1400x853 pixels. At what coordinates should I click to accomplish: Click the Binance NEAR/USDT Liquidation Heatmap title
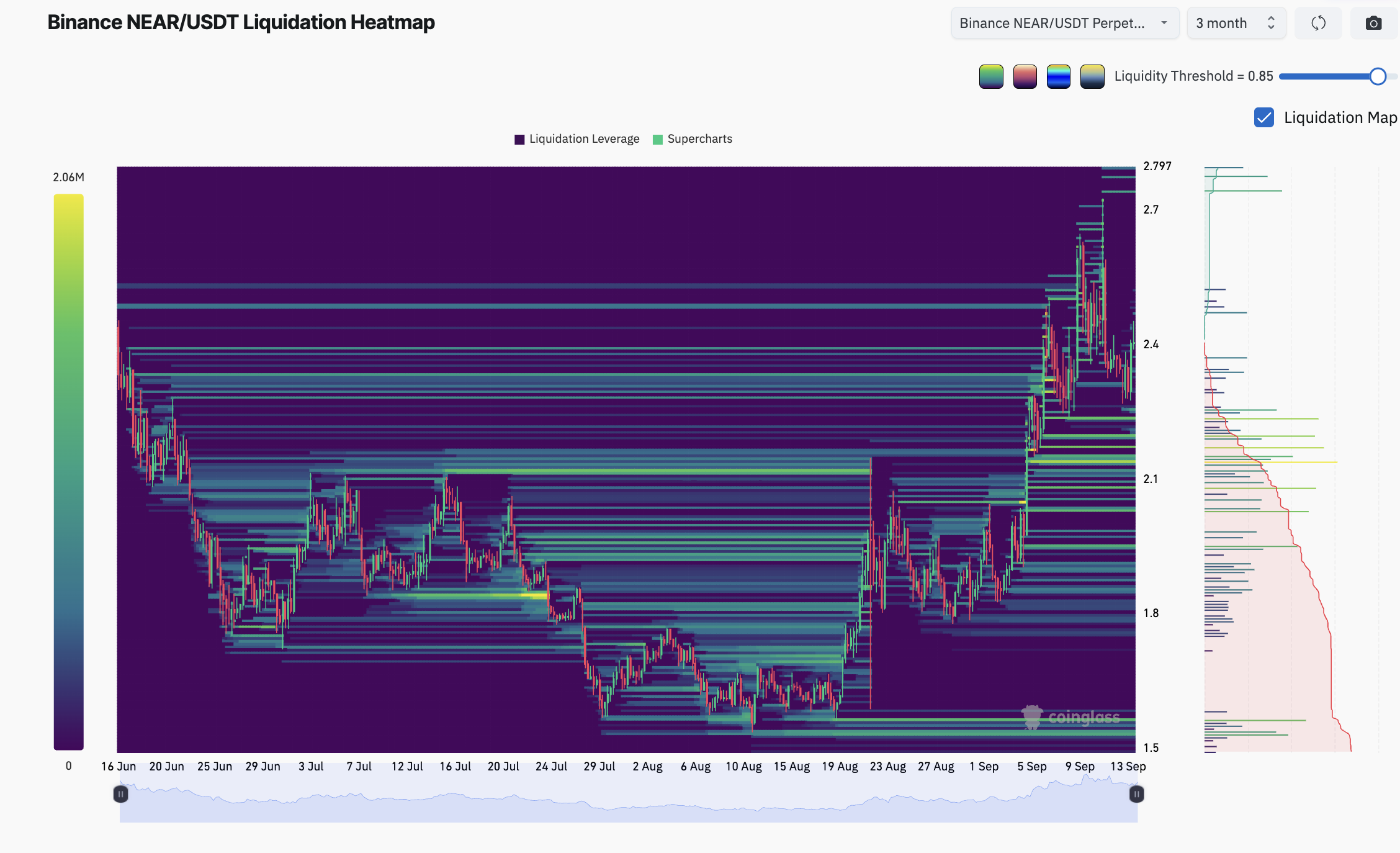(x=241, y=22)
